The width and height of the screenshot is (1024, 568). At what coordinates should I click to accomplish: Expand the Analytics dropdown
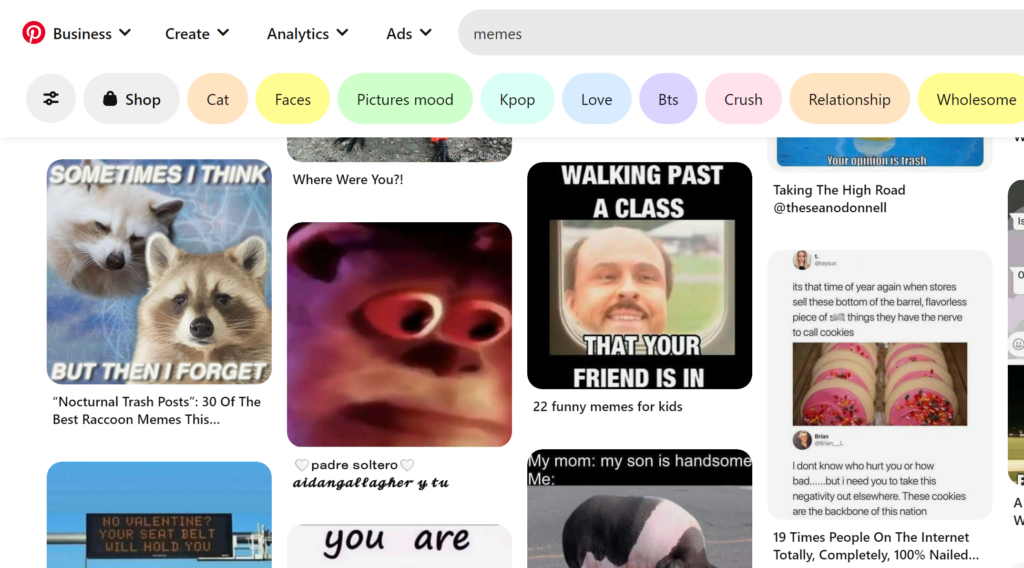[307, 33]
